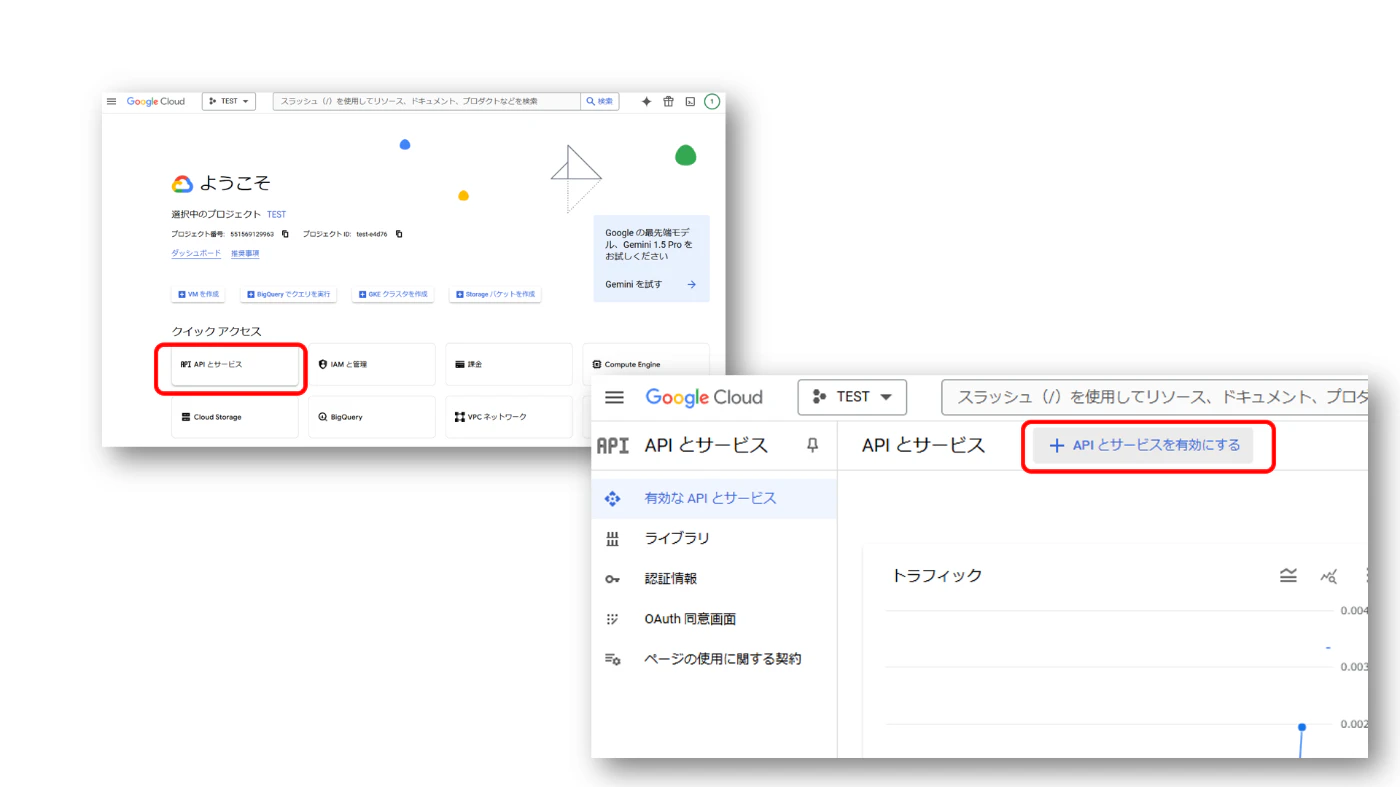Select the project ID test-e4d76 text
Image resolution: width=1400 pixels, height=787 pixels.
372,234
